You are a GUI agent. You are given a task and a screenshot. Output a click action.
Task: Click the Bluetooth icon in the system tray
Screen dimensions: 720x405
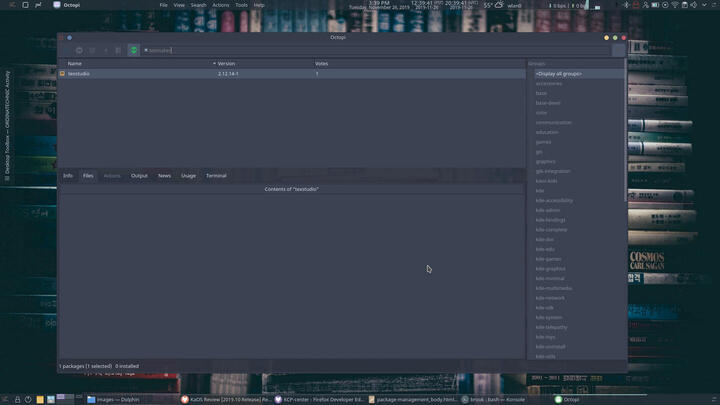[626, 5]
